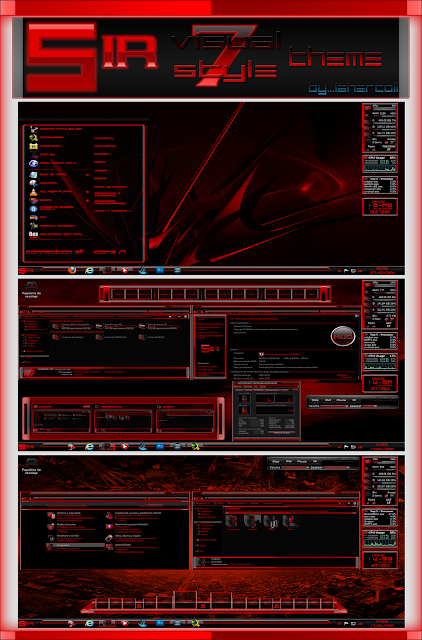Click the digital clock gadget on the top desktop
The image size is (422, 640).
[380, 207]
